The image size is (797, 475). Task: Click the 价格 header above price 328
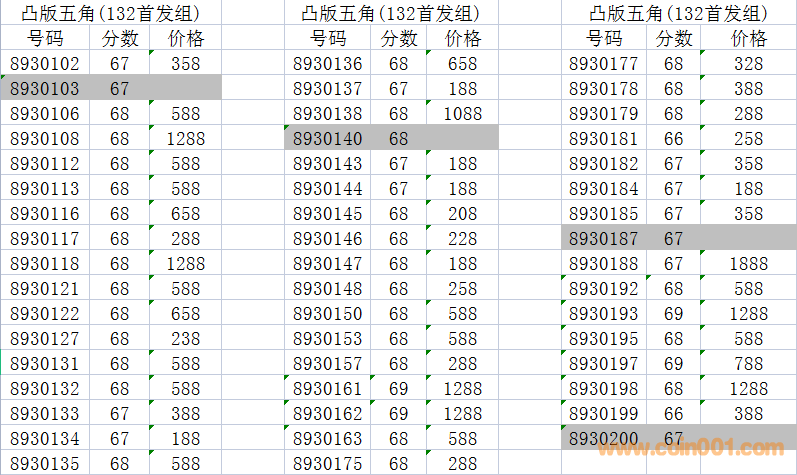tap(748, 39)
